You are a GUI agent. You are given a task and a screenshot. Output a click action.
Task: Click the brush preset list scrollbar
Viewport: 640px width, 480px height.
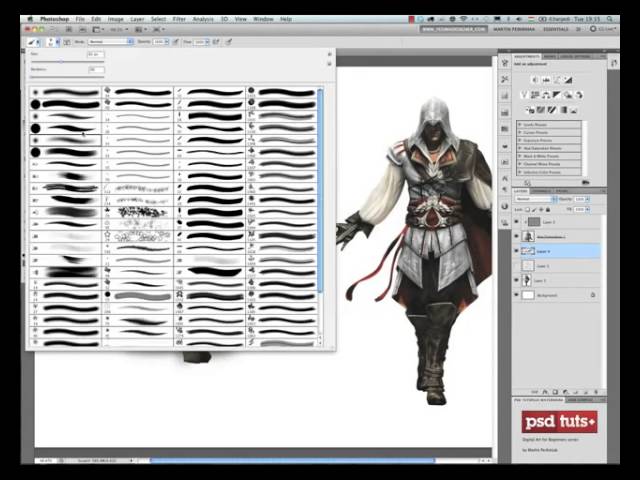[320, 190]
